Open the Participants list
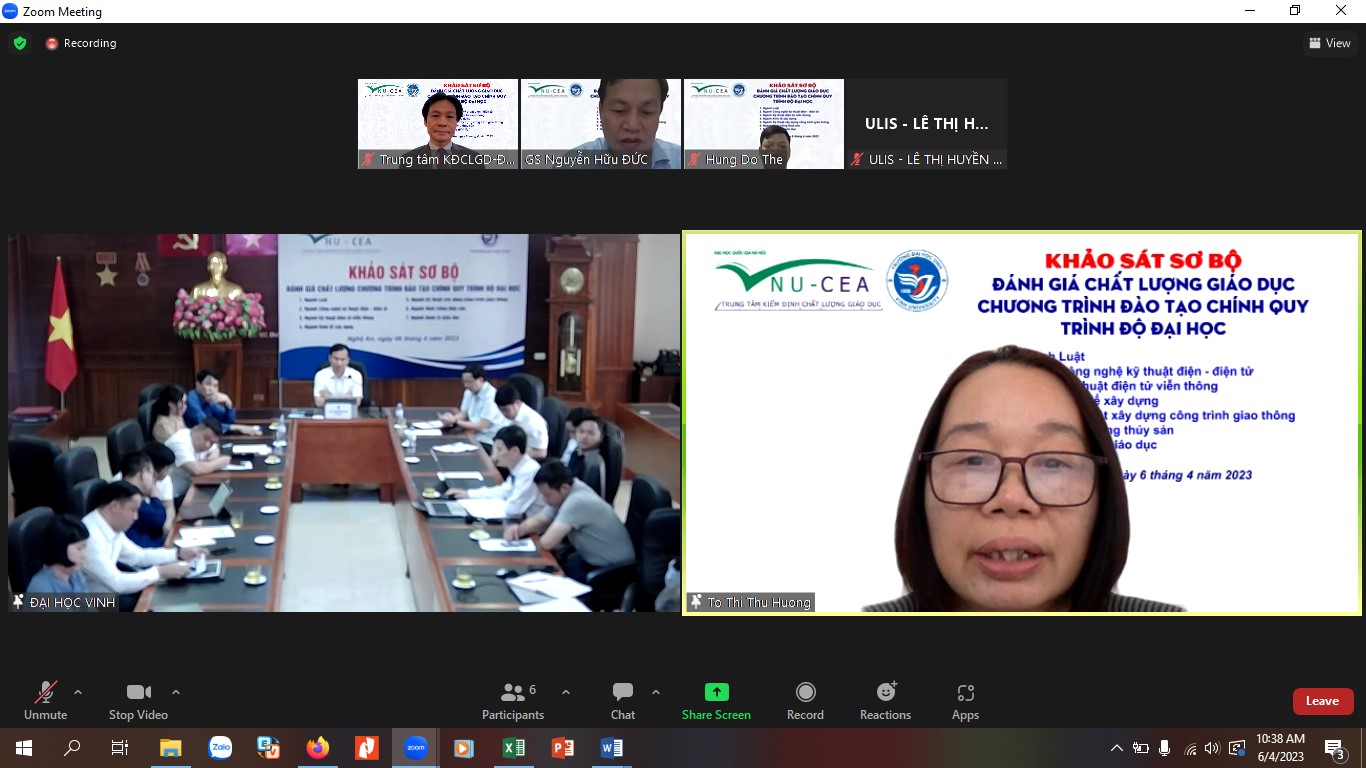 (x=513, y=700)
